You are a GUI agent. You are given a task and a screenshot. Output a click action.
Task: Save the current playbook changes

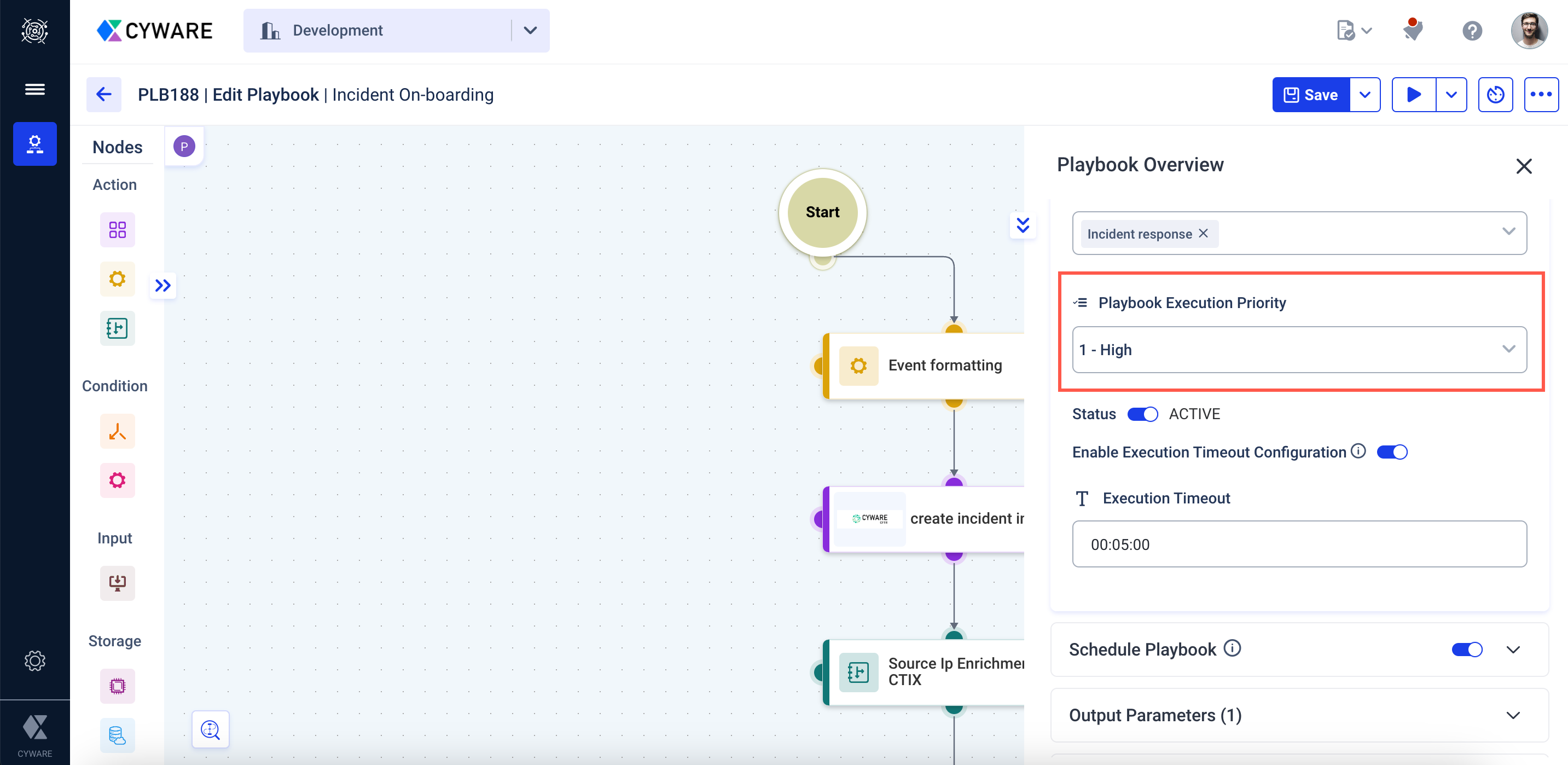pos(1310,94)
